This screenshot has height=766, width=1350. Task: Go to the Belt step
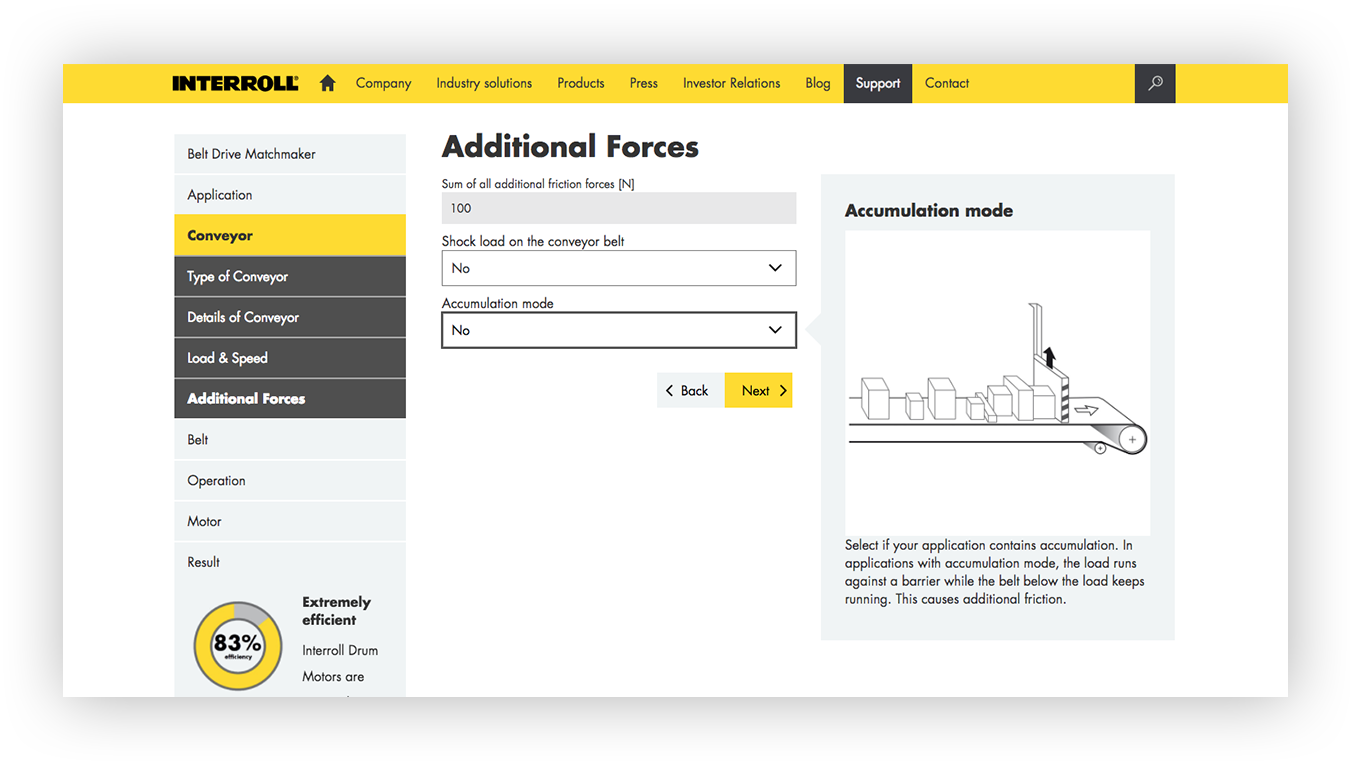point(290,440)
